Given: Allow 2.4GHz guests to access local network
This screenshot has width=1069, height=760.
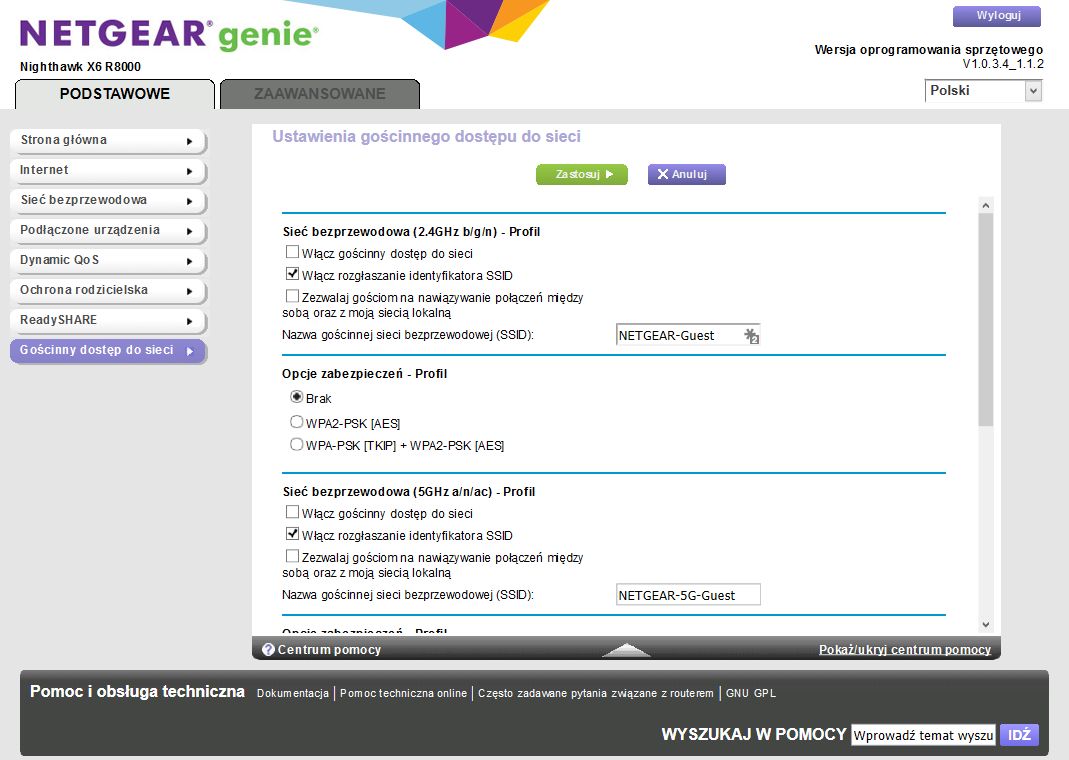Looking at the screenshot, I should [292, 296].
